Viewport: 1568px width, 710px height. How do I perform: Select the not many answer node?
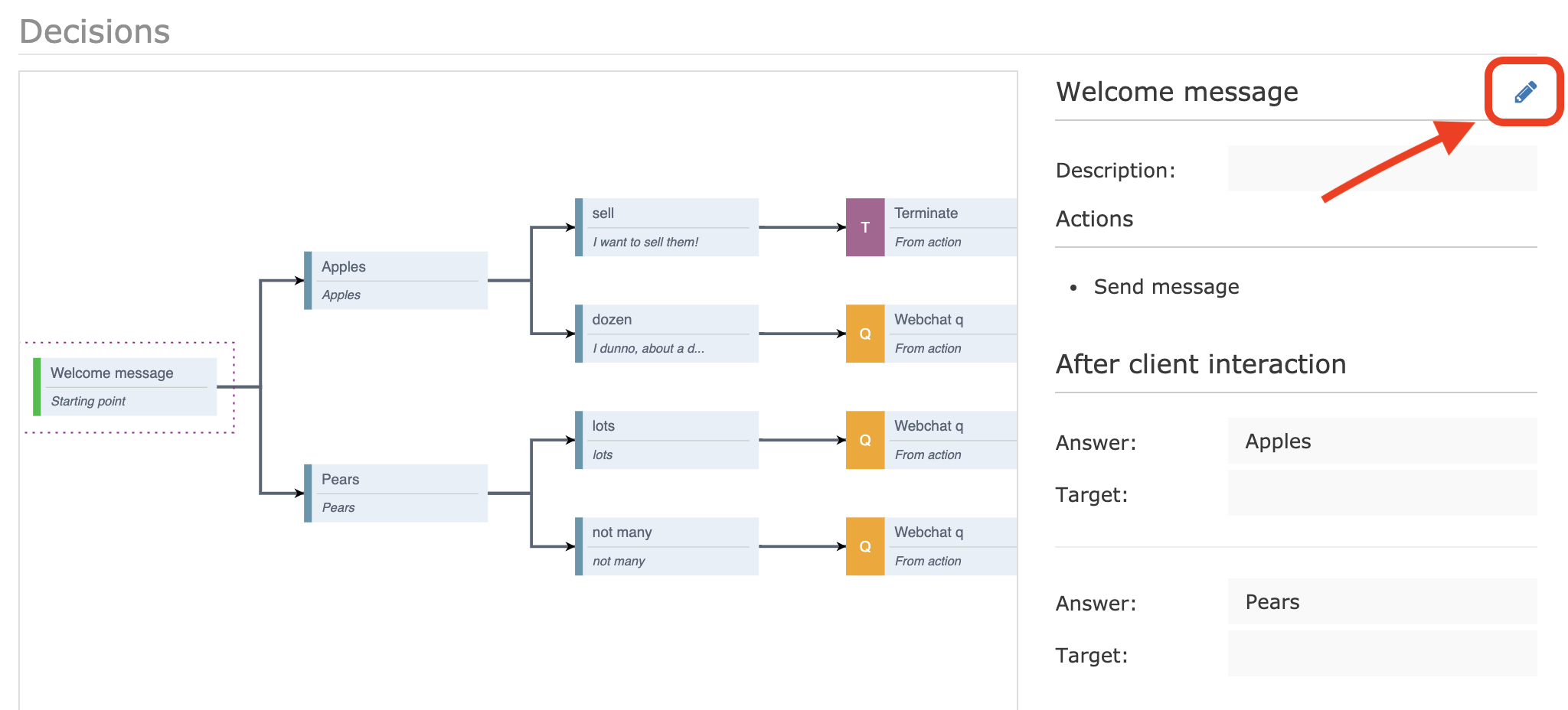[666, 546]
